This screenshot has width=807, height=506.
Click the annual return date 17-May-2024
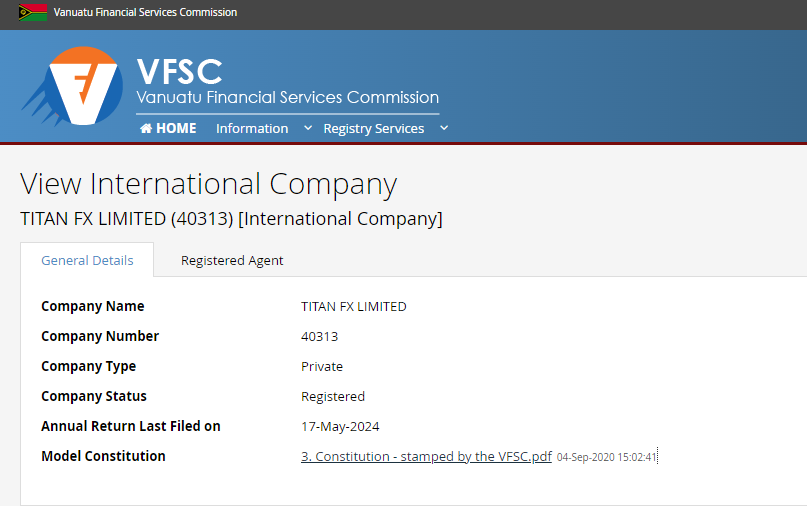340,427
